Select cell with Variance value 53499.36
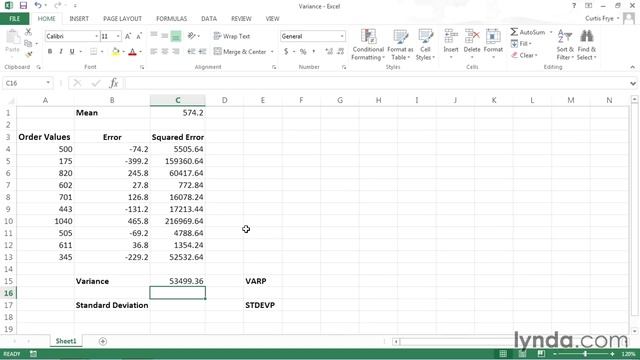The height and width of the screenshot is (360, 640). (178, 281)
